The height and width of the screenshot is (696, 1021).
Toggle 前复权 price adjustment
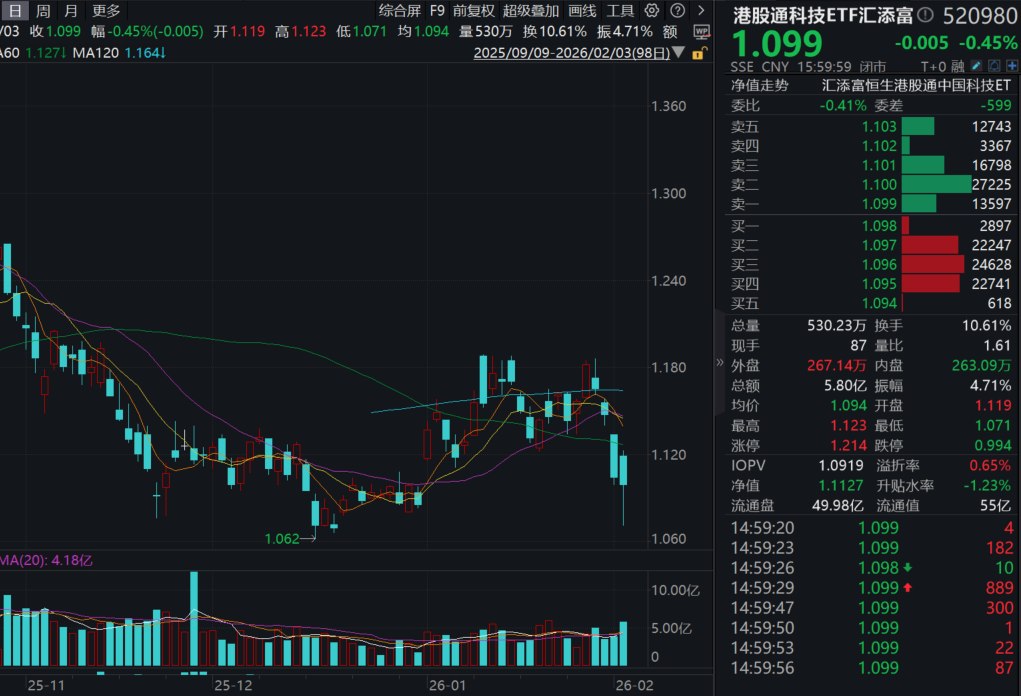pyautogui.click(x=473, y=11)
